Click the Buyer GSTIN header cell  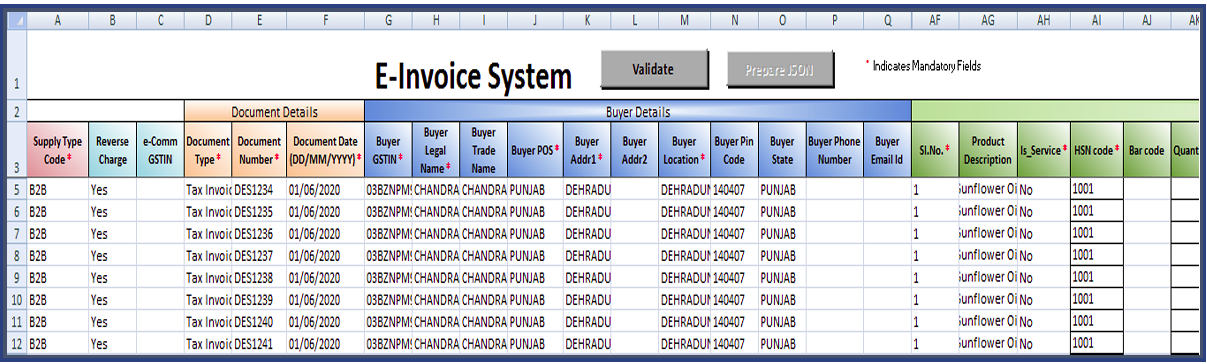click(389, 150)
